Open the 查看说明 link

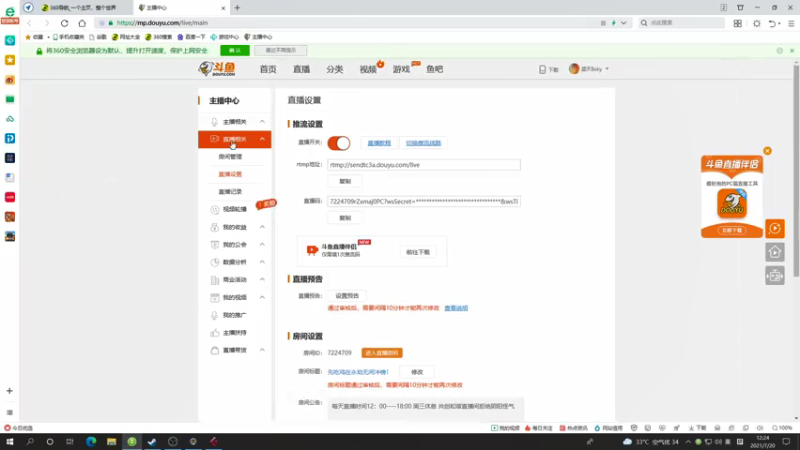tap(456, 308)
